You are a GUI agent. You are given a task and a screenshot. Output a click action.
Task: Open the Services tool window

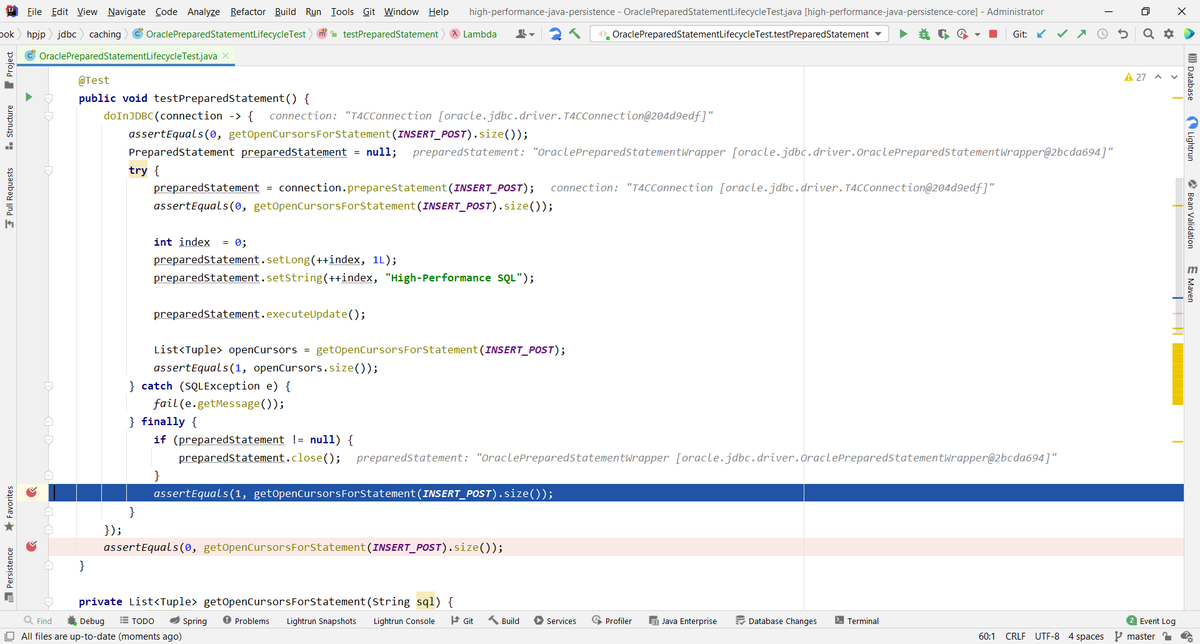[555, 621]
